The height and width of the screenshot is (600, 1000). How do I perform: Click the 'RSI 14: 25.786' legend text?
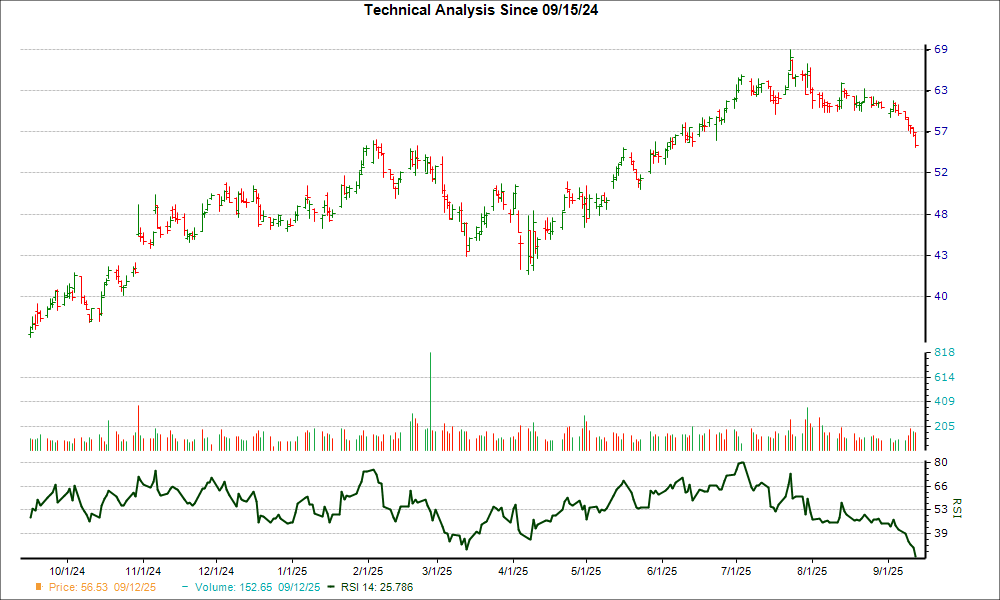coord(377,587)
